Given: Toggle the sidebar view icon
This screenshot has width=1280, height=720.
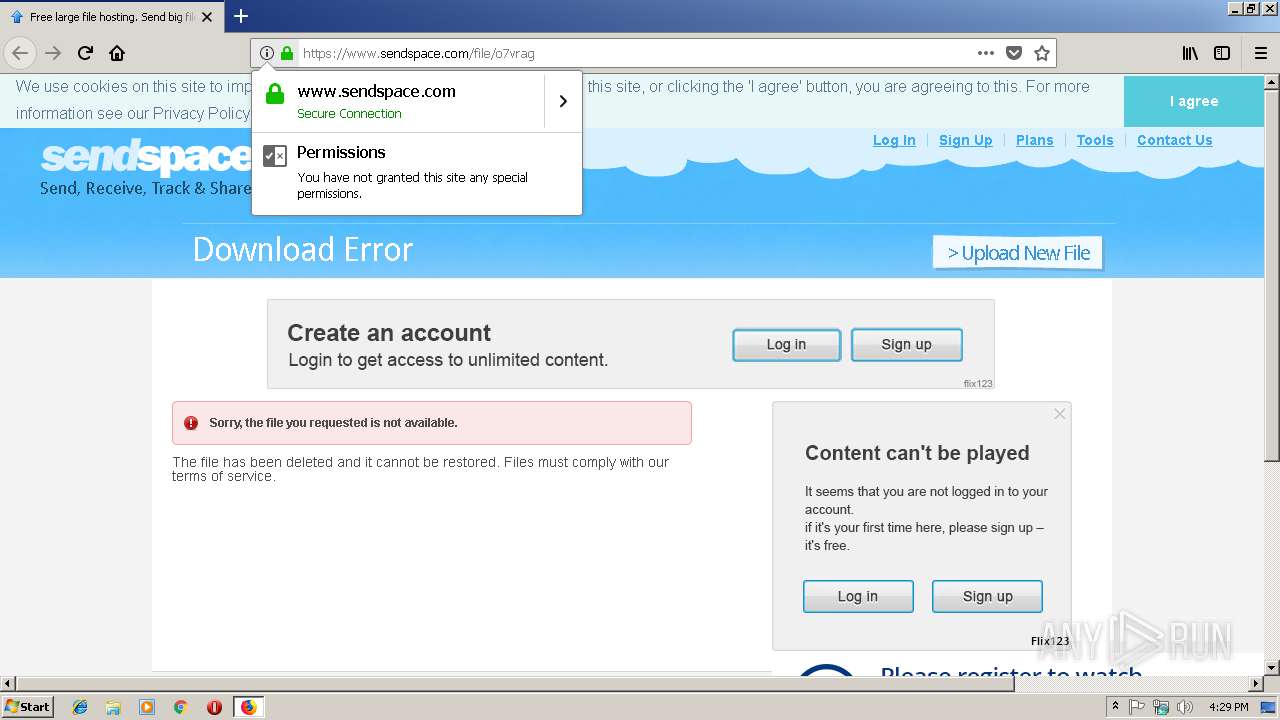Looking at the screenshot, I should tap(1222, 53).
